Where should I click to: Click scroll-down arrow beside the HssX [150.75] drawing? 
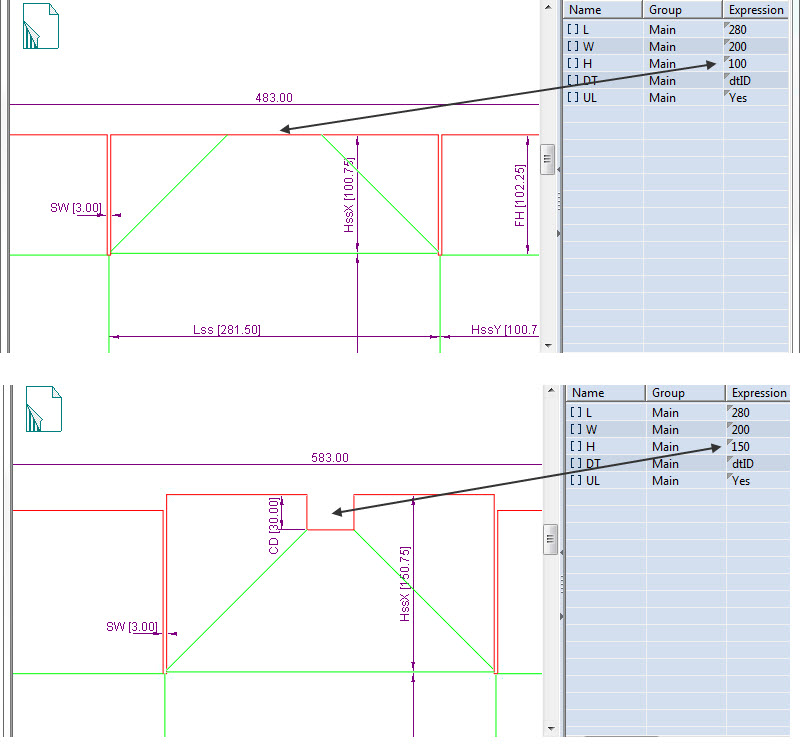[549, 727]
